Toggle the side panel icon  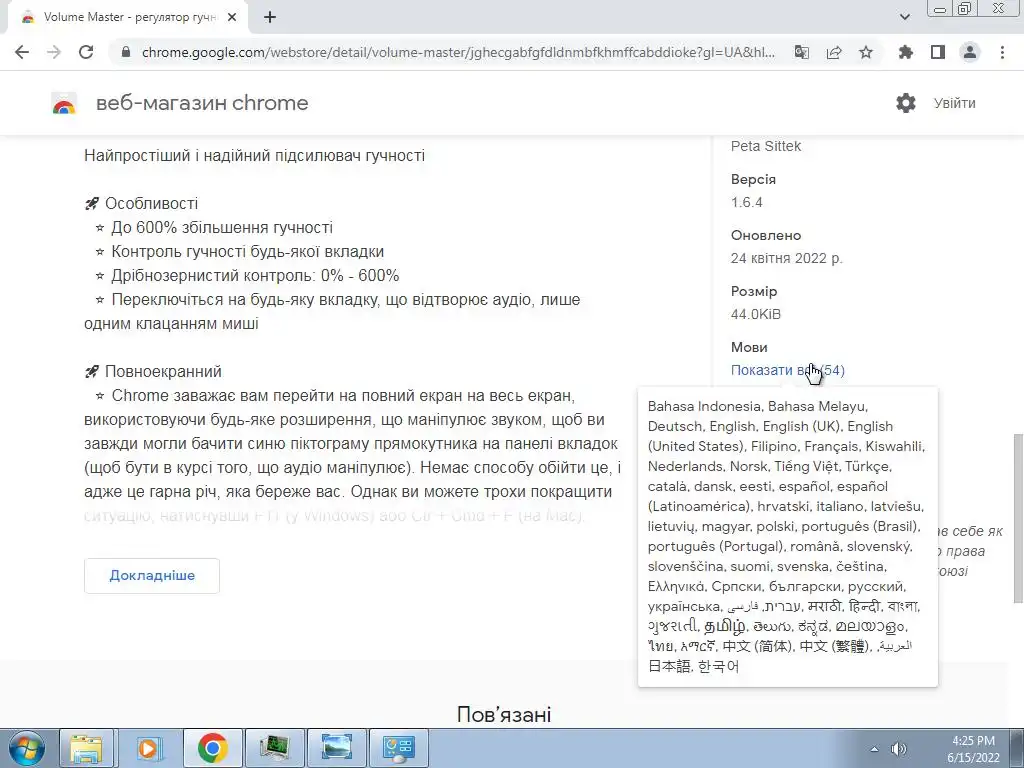(938, 52)
